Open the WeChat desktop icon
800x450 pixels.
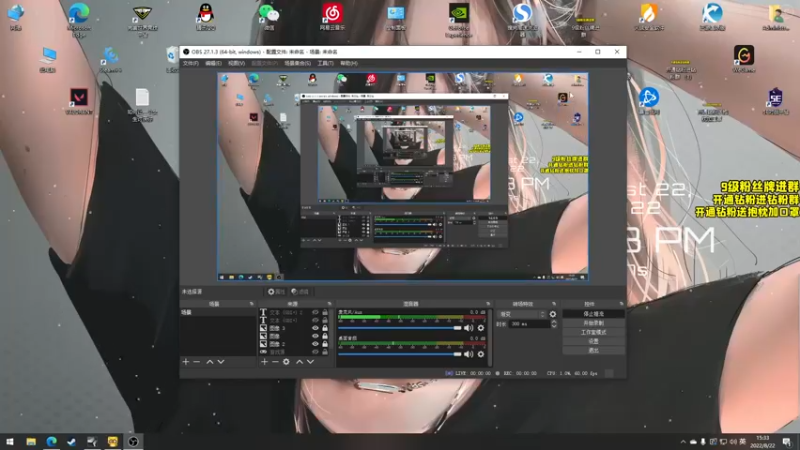tap(269, 16)
